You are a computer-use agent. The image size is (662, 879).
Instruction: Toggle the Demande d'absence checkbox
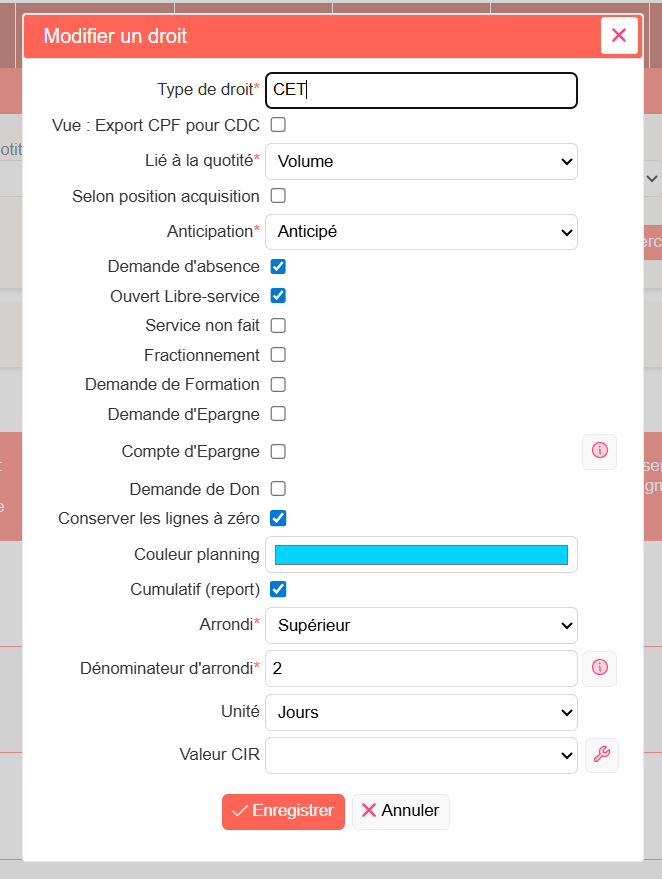click(278, 266)
